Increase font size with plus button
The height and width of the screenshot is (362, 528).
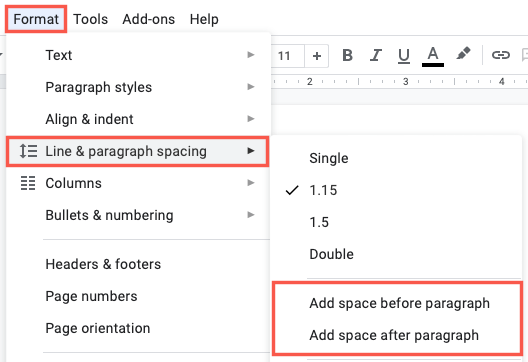click(317, 56)
